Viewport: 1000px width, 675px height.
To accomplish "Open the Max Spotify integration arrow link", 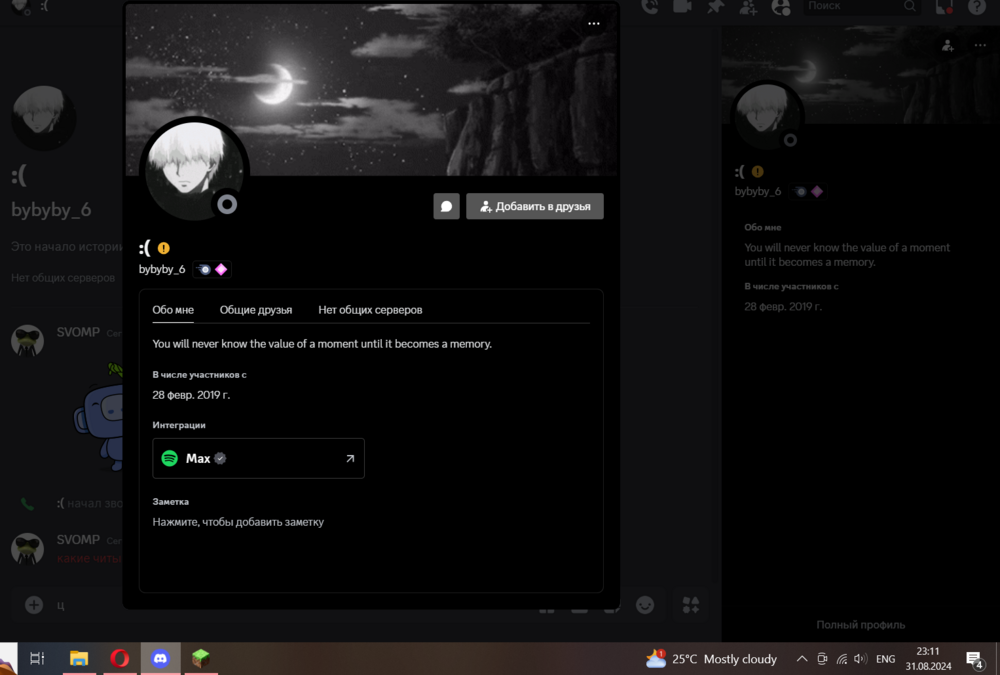I will point(350,458).
